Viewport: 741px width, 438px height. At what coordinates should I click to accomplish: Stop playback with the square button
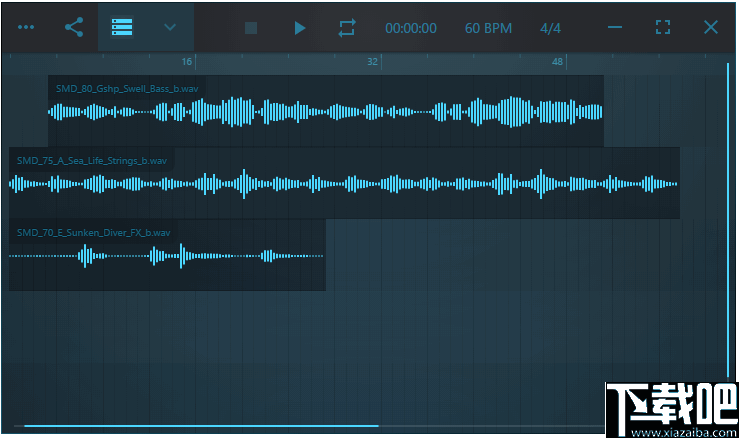click(x=251, y=28)
